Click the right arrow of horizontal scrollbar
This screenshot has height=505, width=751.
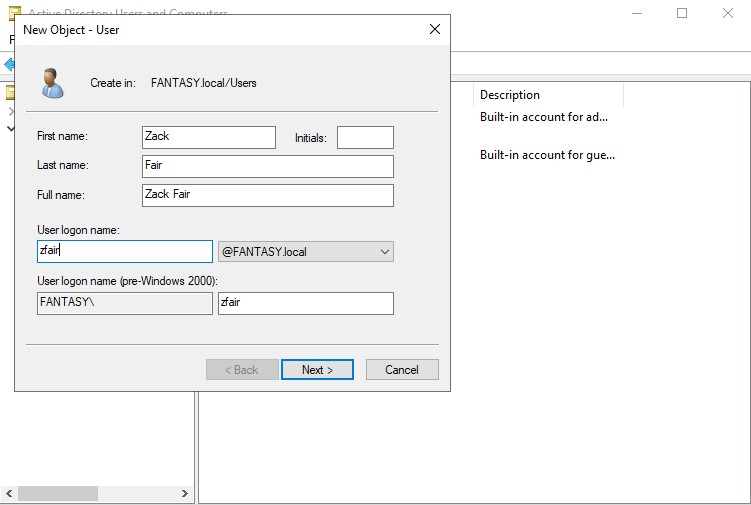[185, 493]
